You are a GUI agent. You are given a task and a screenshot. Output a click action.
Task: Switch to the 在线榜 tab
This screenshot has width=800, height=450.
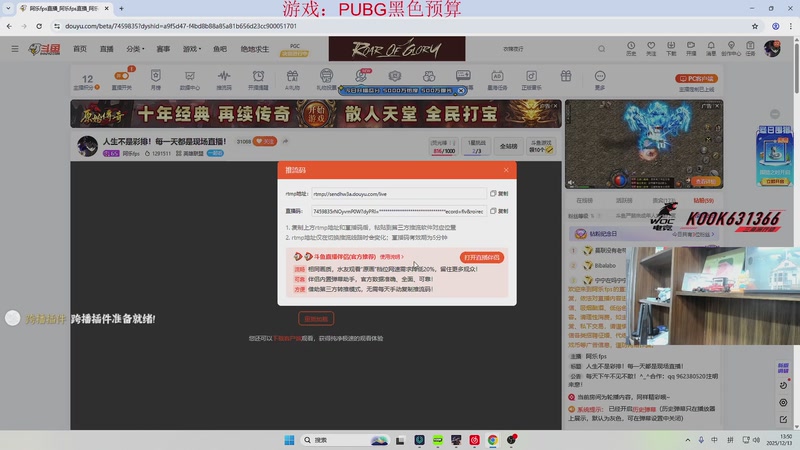point(584,201)
